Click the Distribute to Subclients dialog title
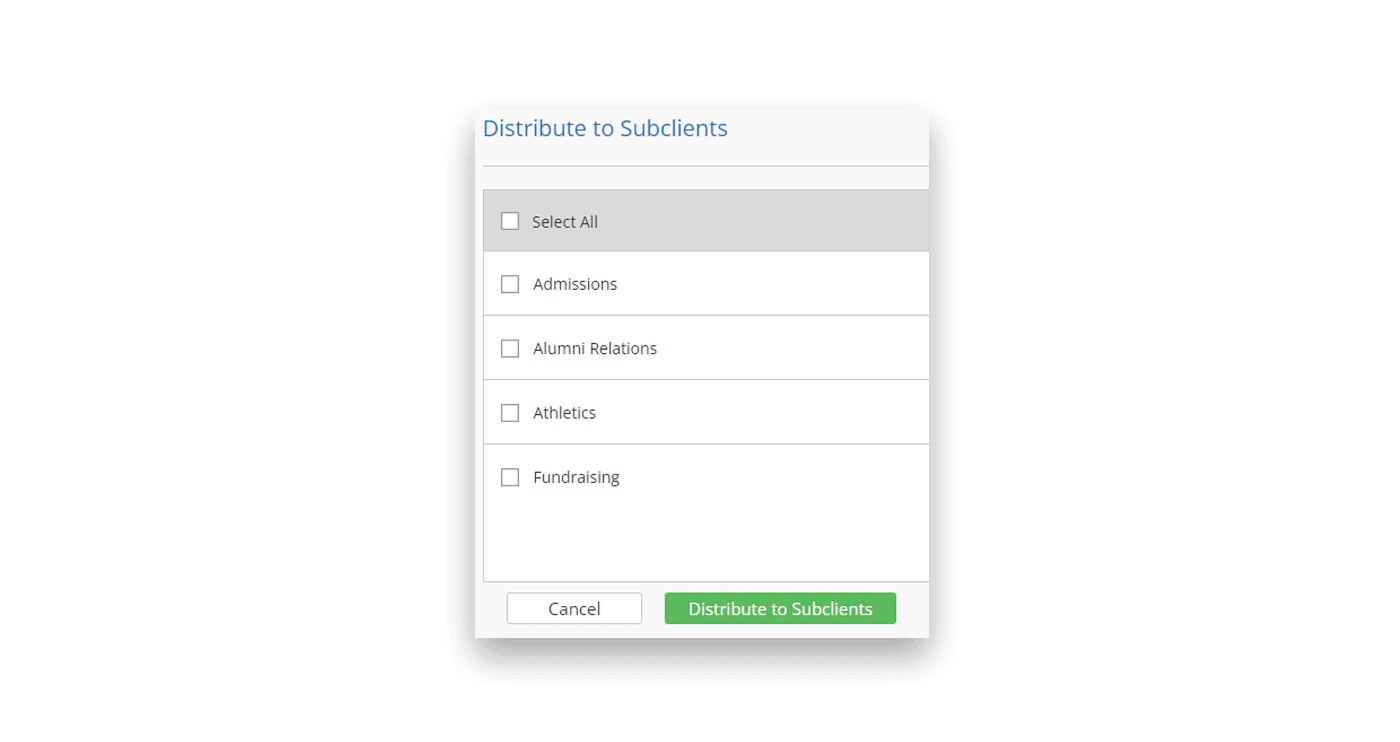The image size is (1400, 742). [x=605, y=128]
